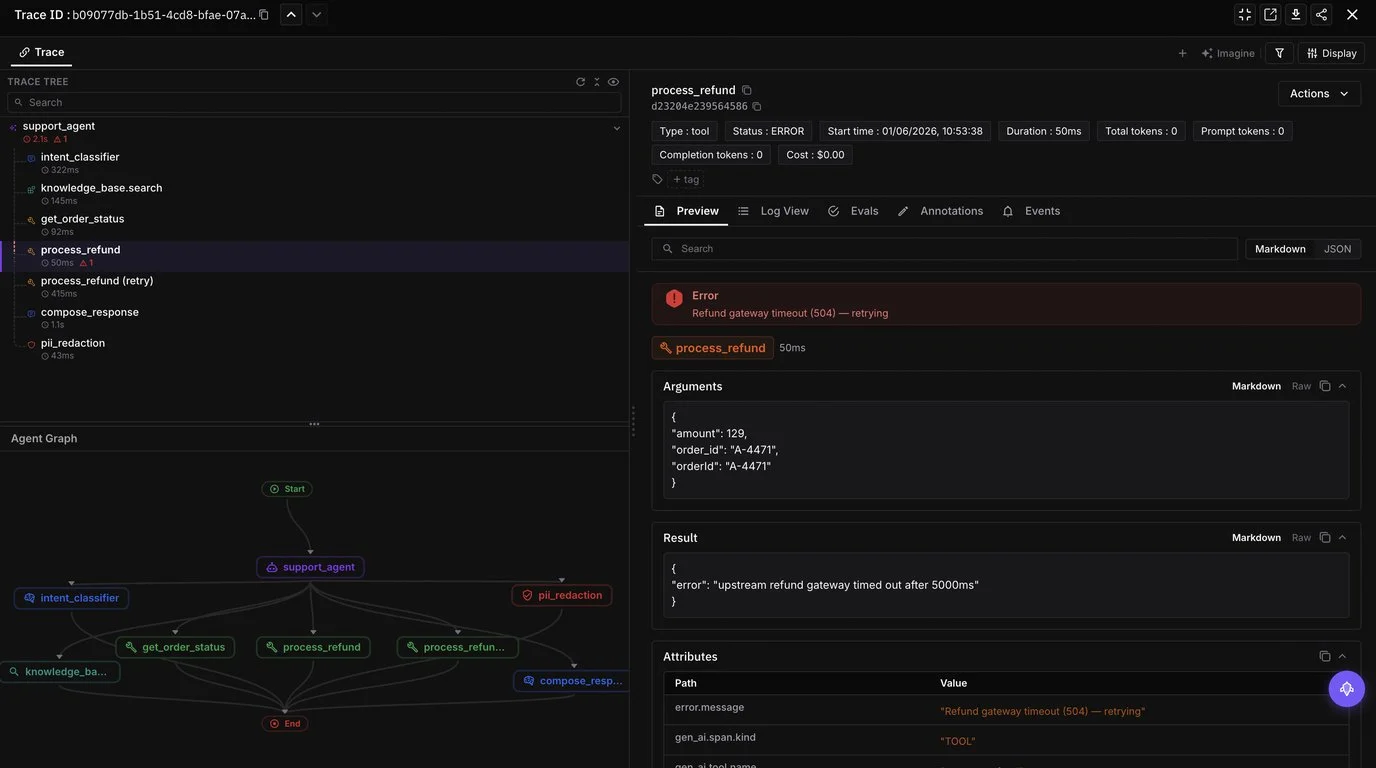The height and width of the screenshot is (768, 1376).
Task: Download the trace
Action: 1296,15
